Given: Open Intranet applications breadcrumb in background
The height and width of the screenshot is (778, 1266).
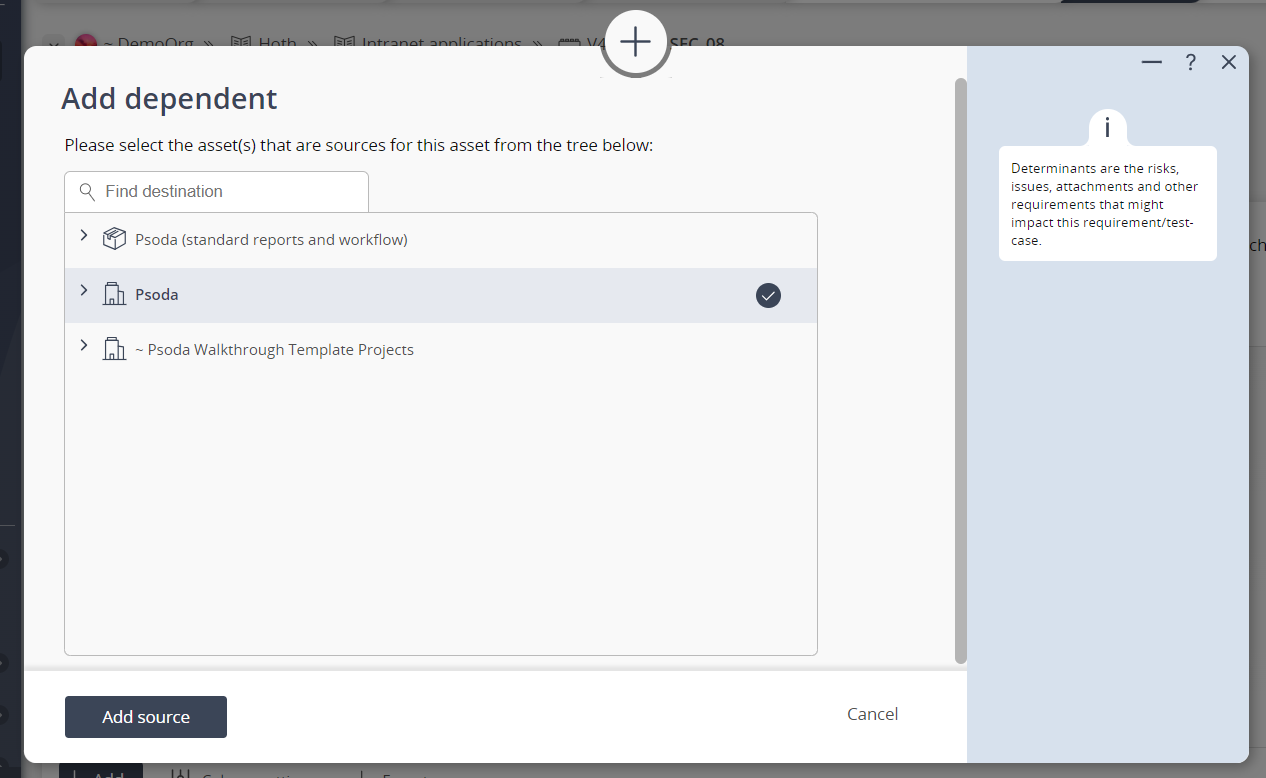Looking at the screenshot, I should [x=441, y=43].
